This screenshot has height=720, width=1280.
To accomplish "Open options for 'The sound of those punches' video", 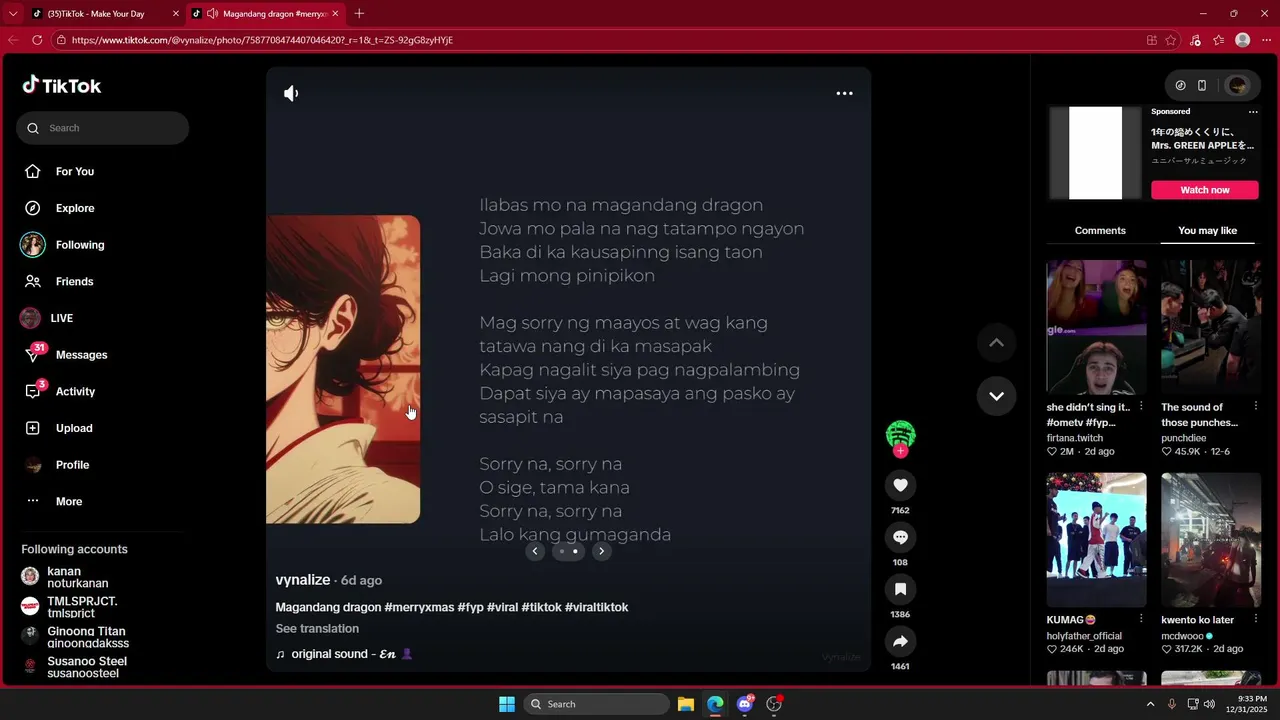I will pos(1255,407).
